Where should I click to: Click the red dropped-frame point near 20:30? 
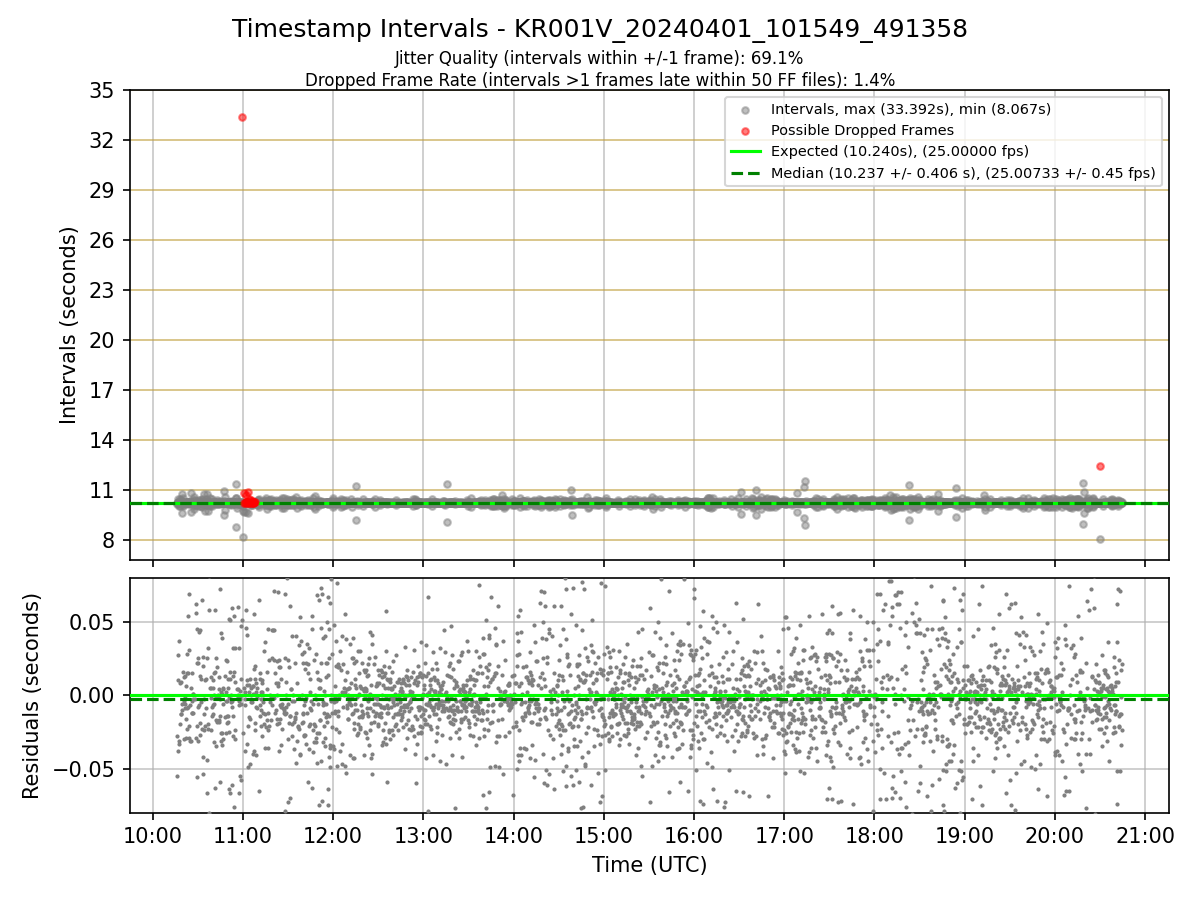(1100, 466)
